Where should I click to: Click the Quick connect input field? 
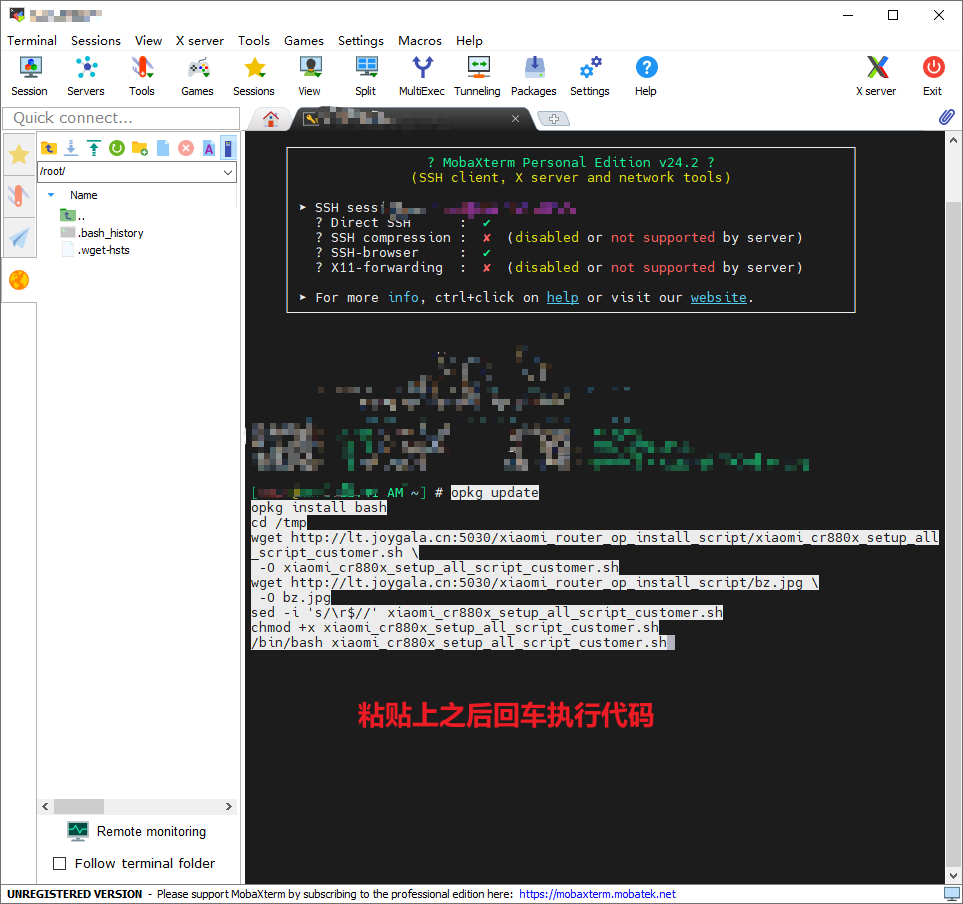pos(119,118)
